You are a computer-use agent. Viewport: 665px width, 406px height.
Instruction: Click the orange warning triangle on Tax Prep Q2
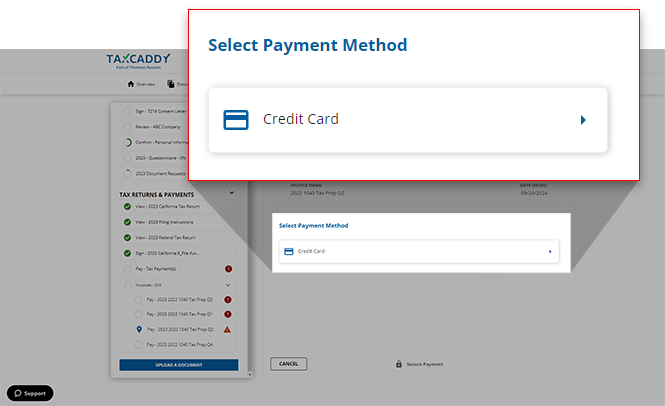[x=227, y=329]
